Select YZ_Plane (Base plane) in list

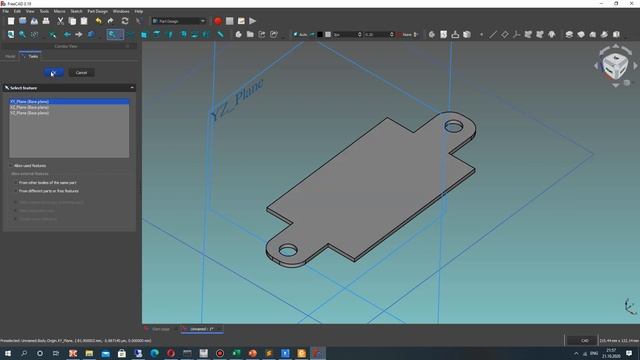point(69,113)
